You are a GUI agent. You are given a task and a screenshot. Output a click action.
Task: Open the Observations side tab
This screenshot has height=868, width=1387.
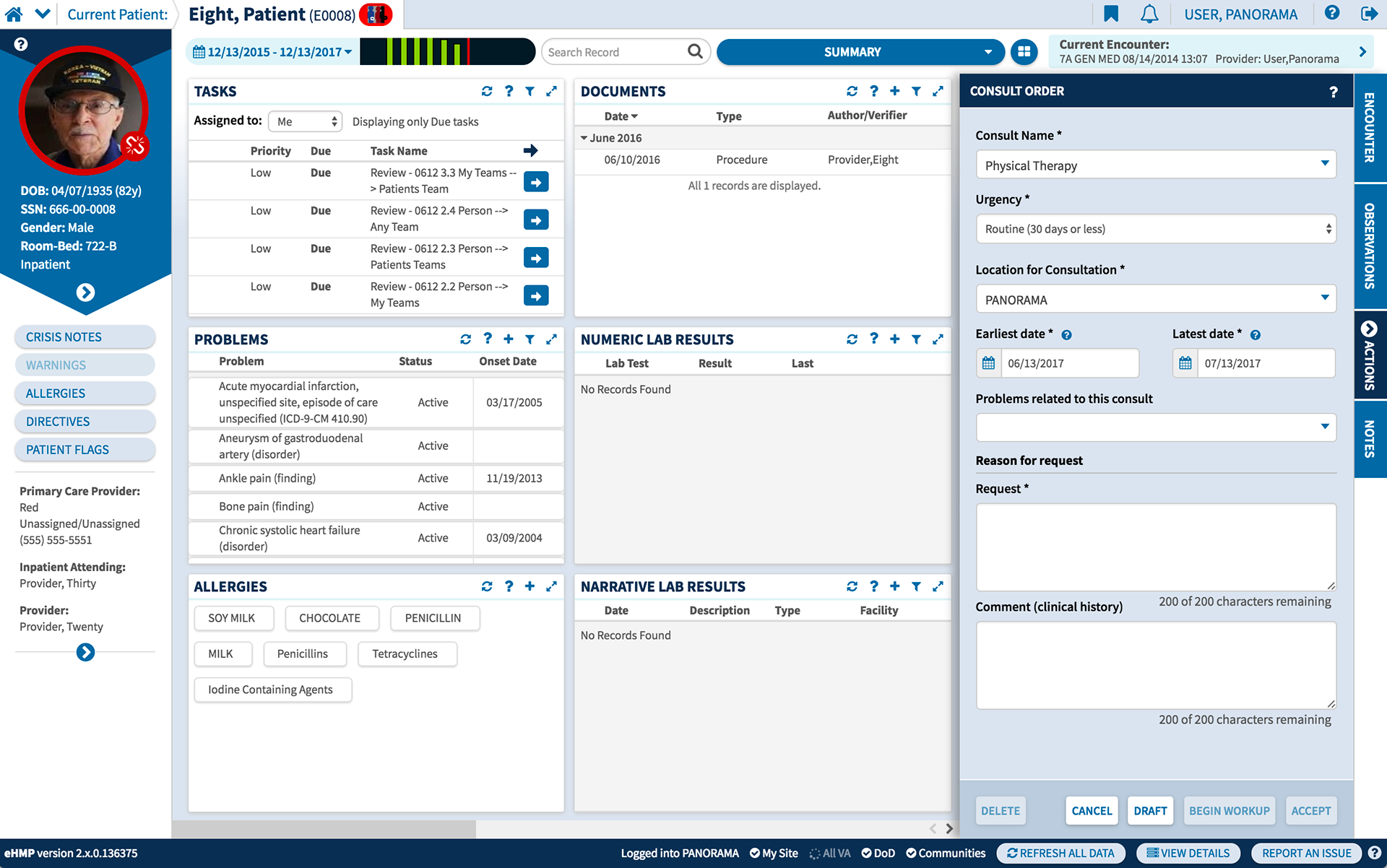coord(1370,246)
